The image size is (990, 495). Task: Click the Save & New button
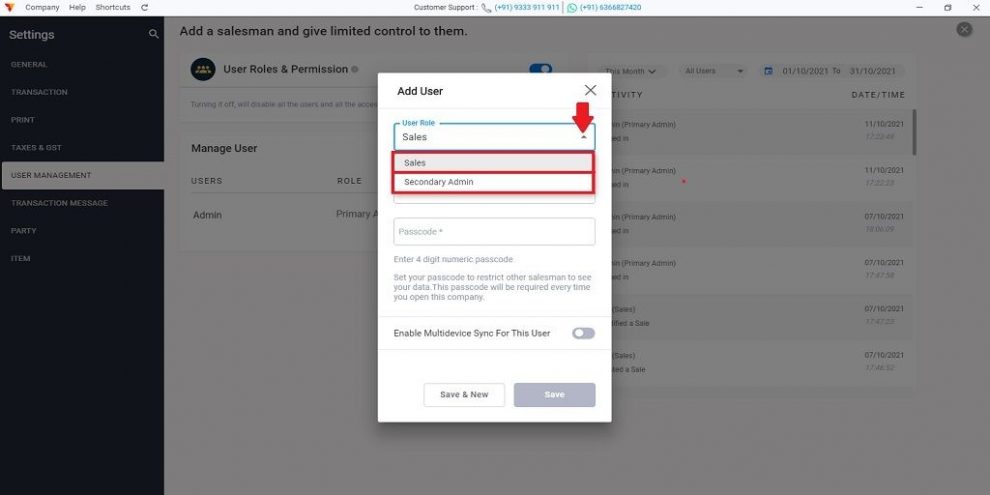(464, 395)
